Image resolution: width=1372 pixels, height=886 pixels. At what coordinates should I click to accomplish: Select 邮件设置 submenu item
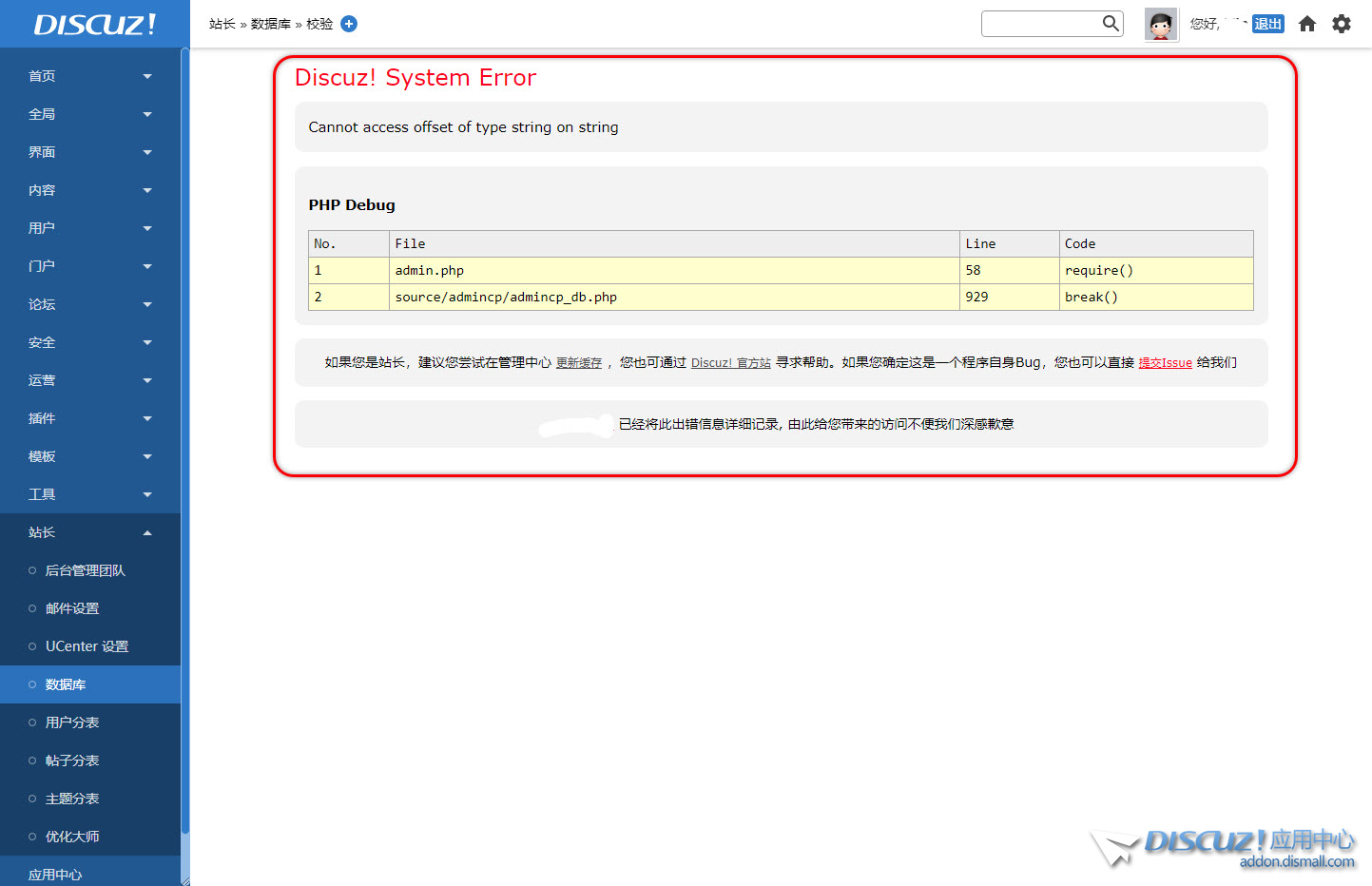[90, 608]
